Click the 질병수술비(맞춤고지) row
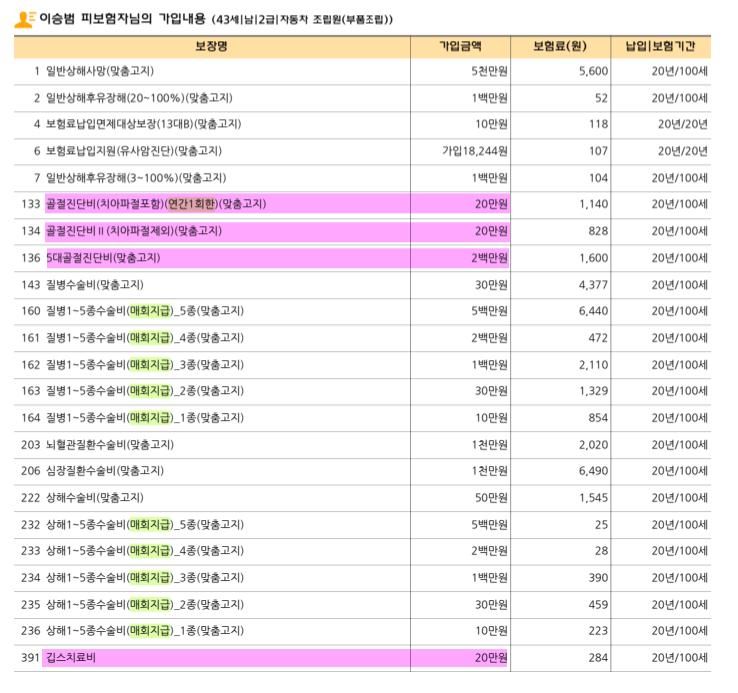 click(94, 284)
